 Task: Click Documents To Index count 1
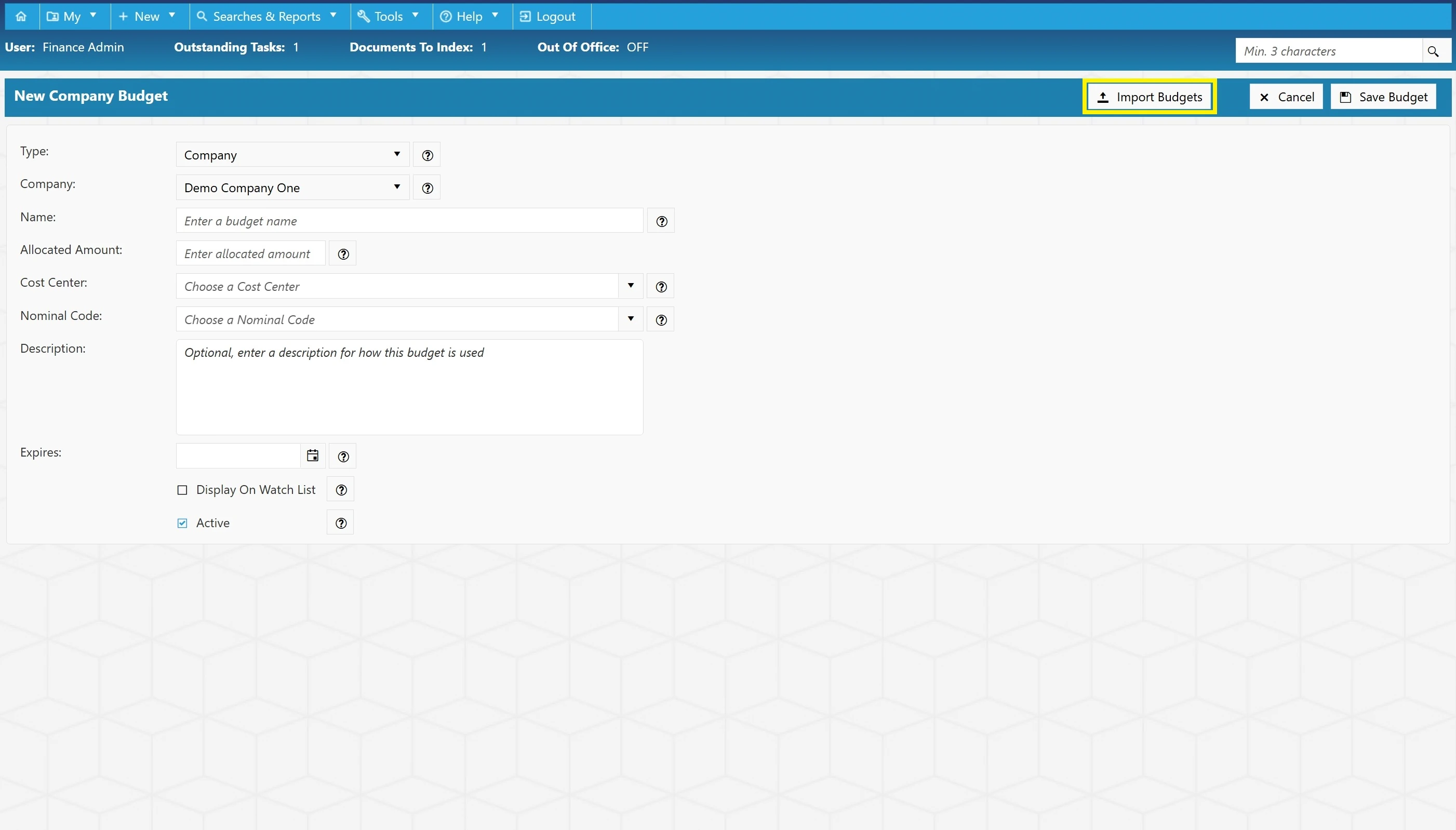(x=484, y=47)
